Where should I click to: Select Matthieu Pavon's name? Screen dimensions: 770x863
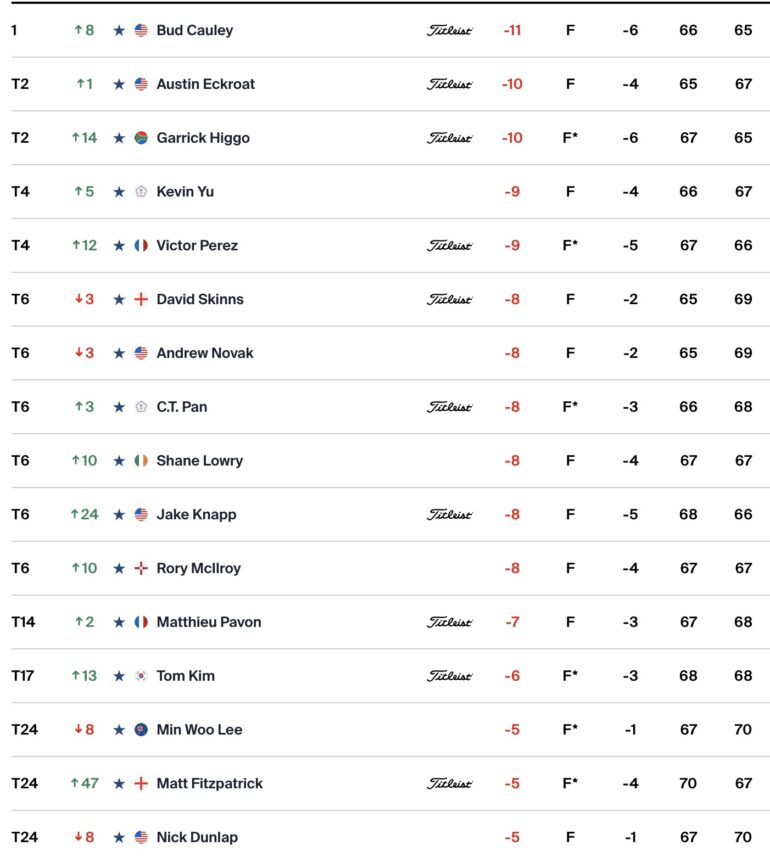tap(209, 622)
